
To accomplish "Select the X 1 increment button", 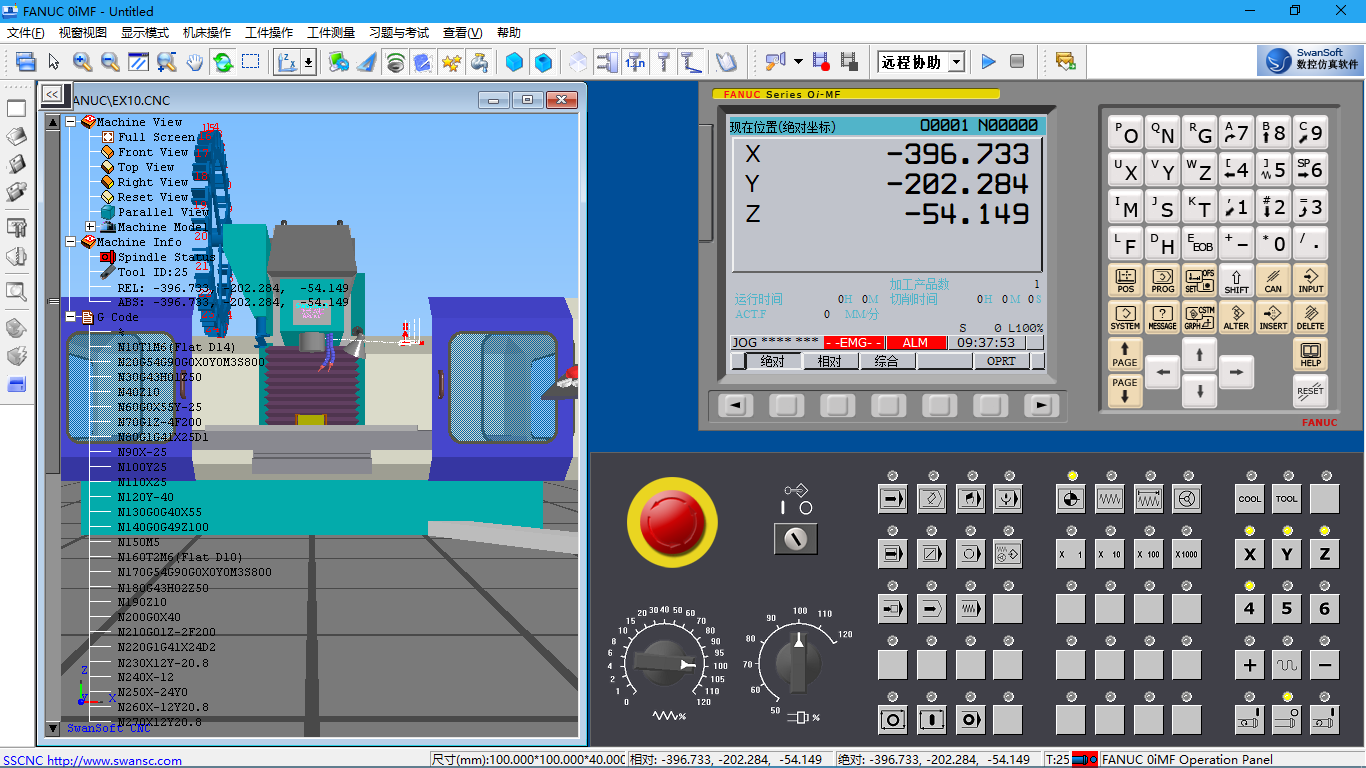I will [1071, 554].
